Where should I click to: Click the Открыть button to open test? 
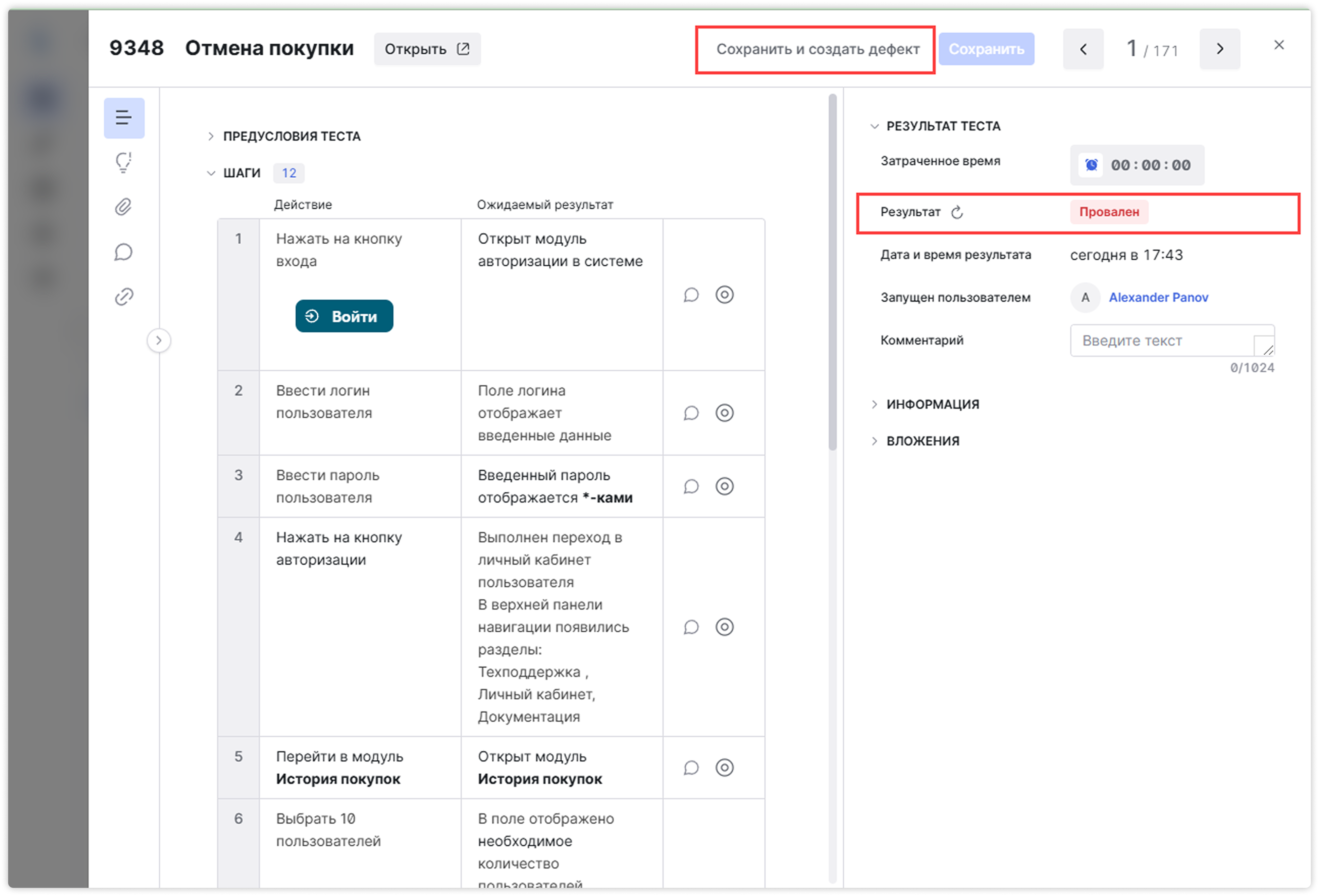point(427,49)
